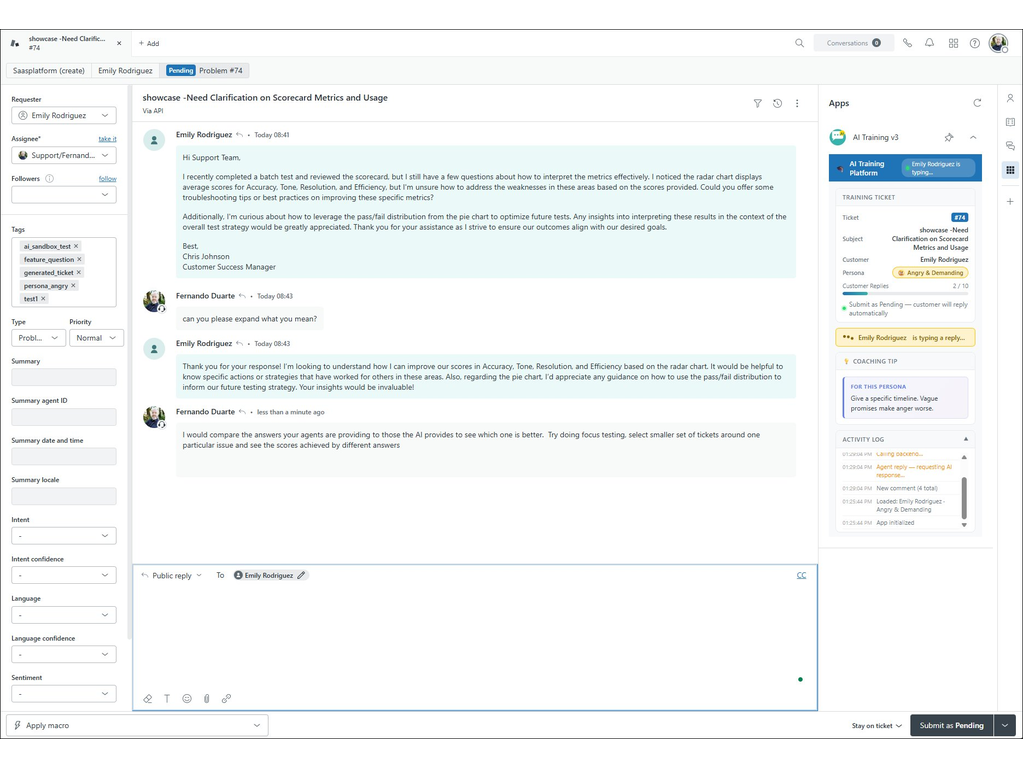Pin the AI Training v3 app

pos(949,137)
